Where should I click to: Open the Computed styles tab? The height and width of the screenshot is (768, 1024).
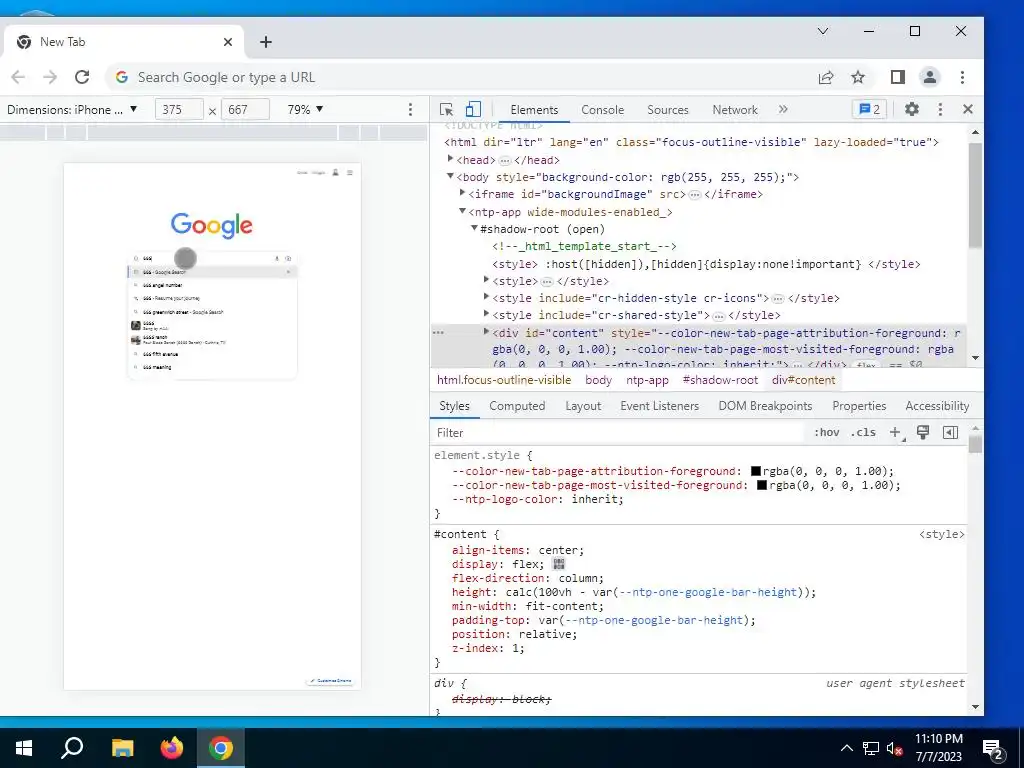point(517,406)
